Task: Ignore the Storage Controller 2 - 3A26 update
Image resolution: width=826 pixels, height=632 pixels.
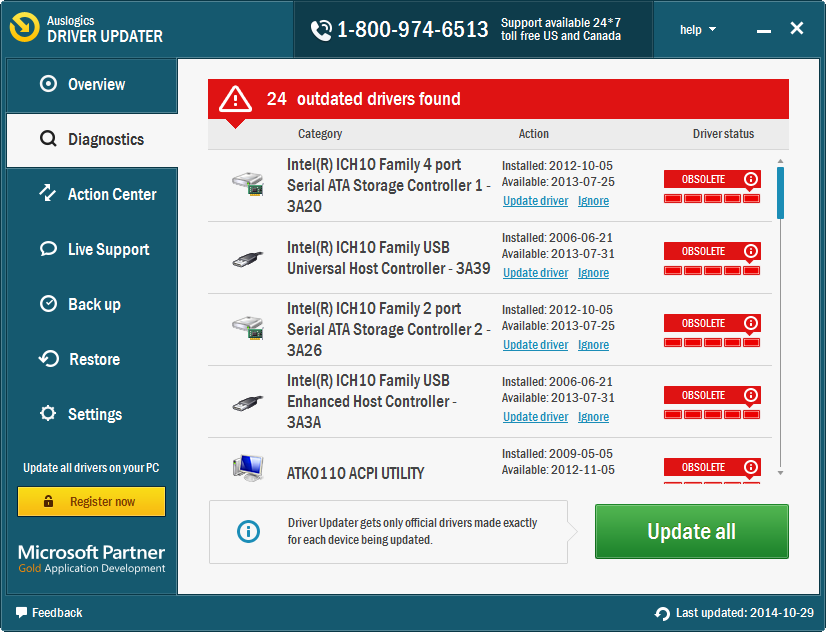Action: 593,344
